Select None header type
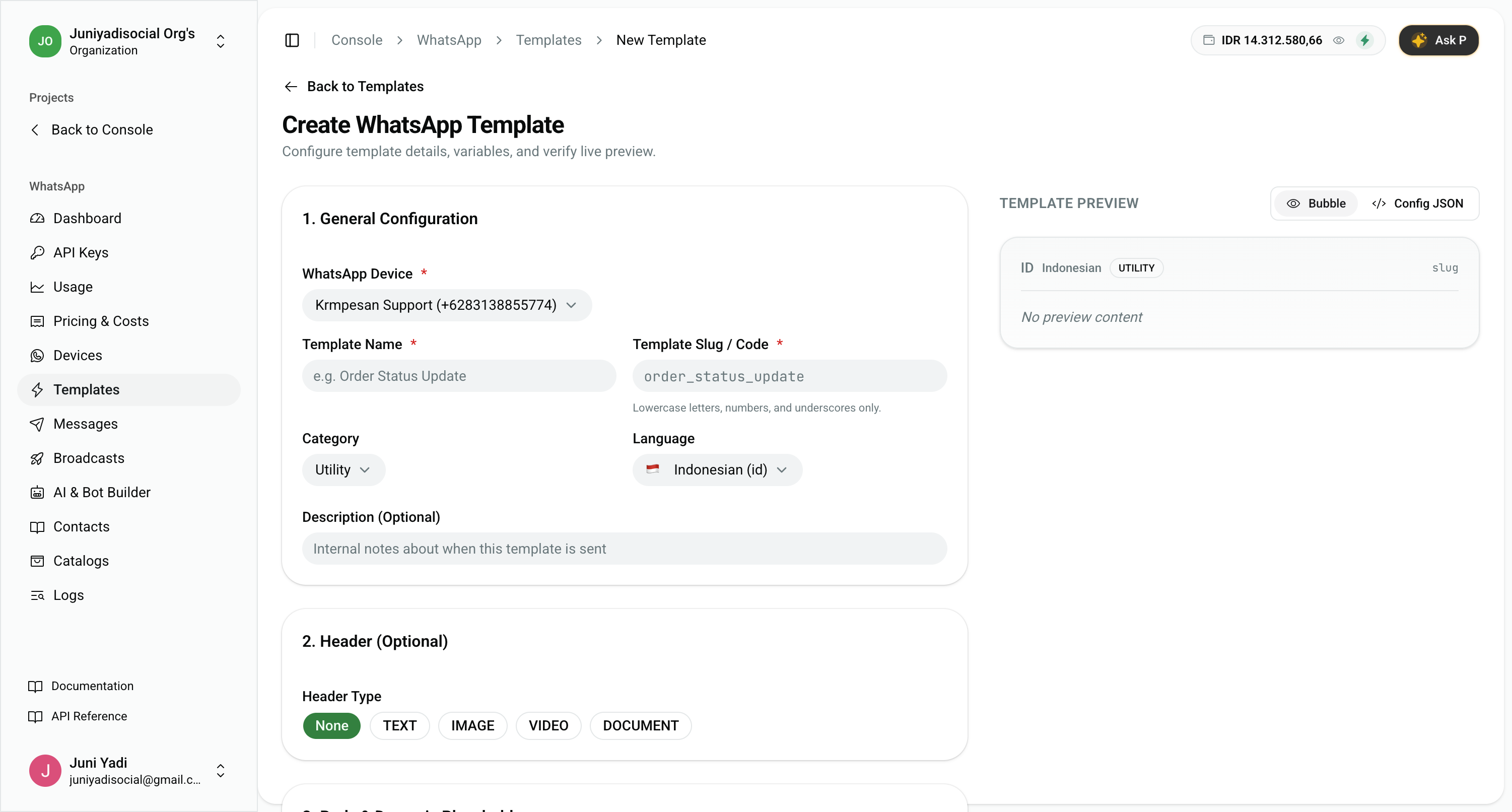This screenshot has height=812, width=1512. coord(331,725)
